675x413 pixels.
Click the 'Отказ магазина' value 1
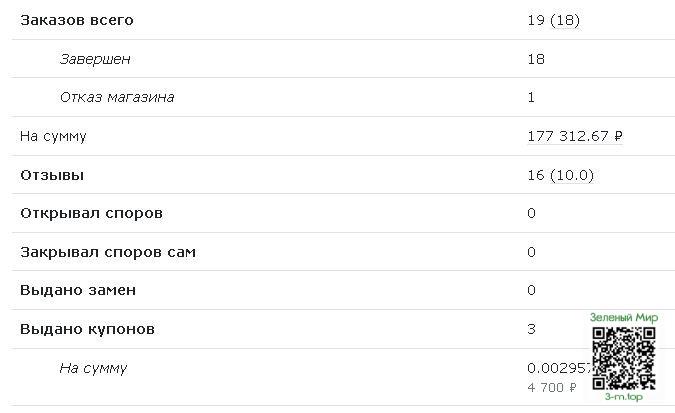click(531, 97)
